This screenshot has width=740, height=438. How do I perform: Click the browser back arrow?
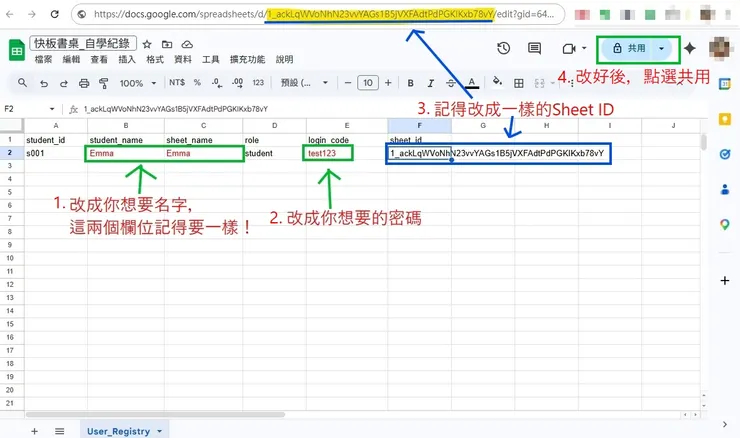click(x=9, y=14)
